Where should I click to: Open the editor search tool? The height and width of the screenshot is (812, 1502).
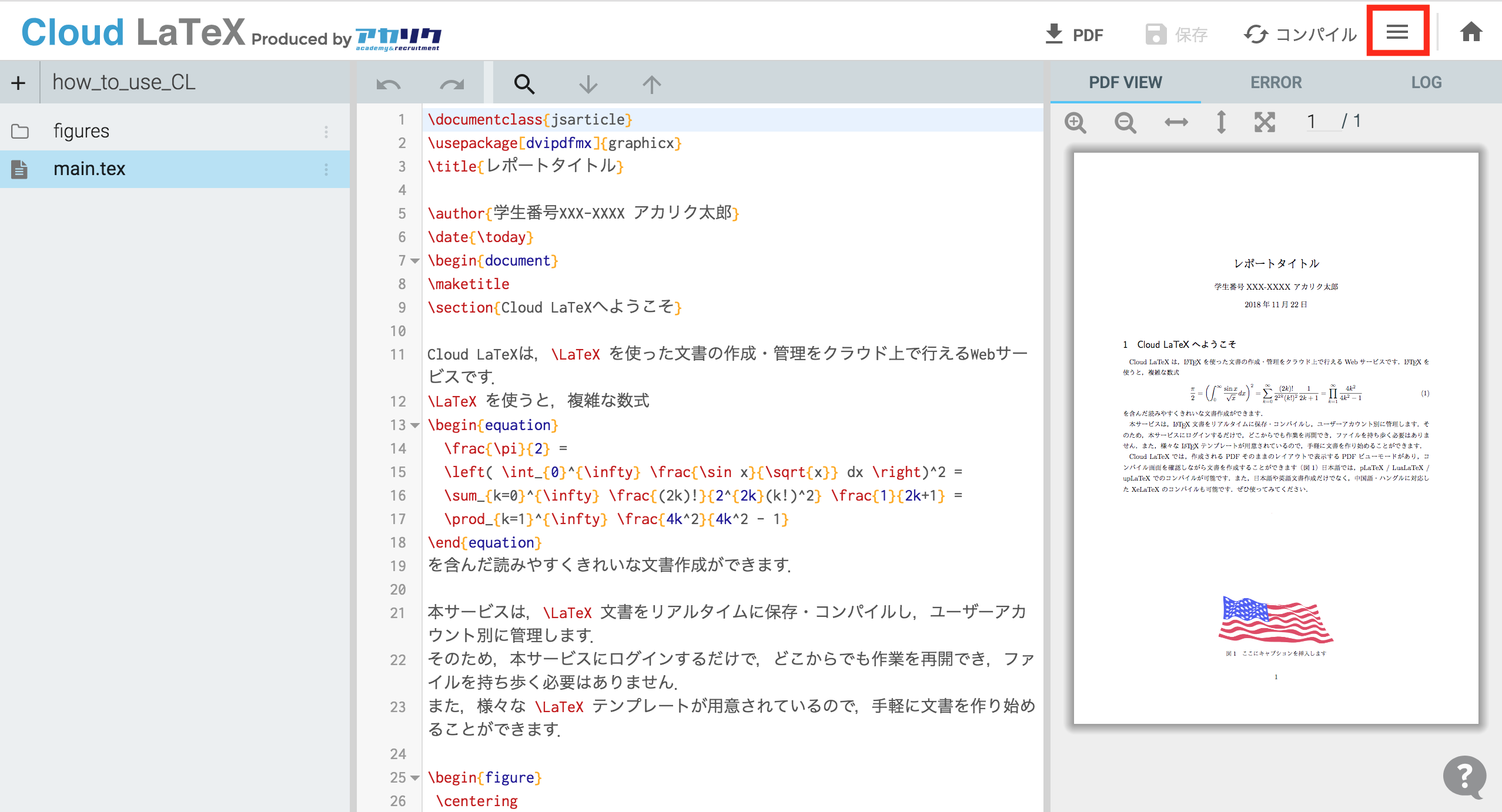(524, 85)
